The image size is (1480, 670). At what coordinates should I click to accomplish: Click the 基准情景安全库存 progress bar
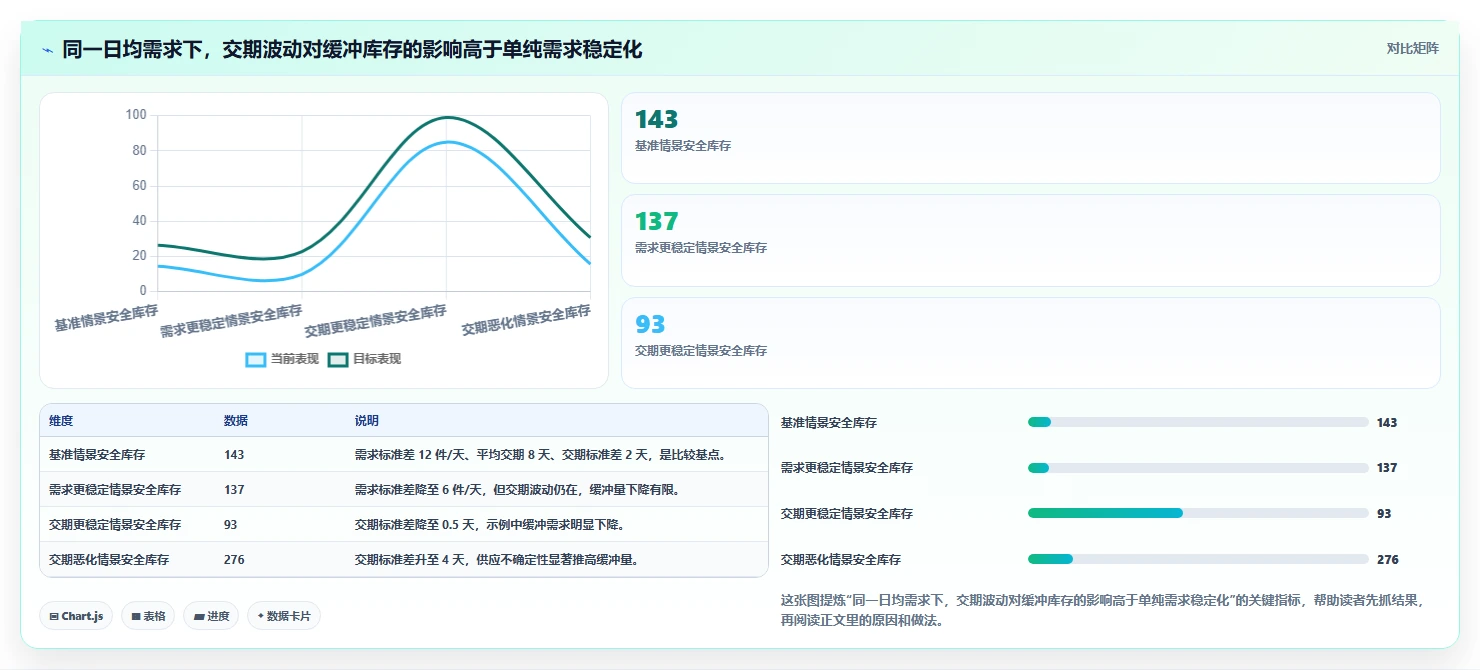(x=1198, y=422)
